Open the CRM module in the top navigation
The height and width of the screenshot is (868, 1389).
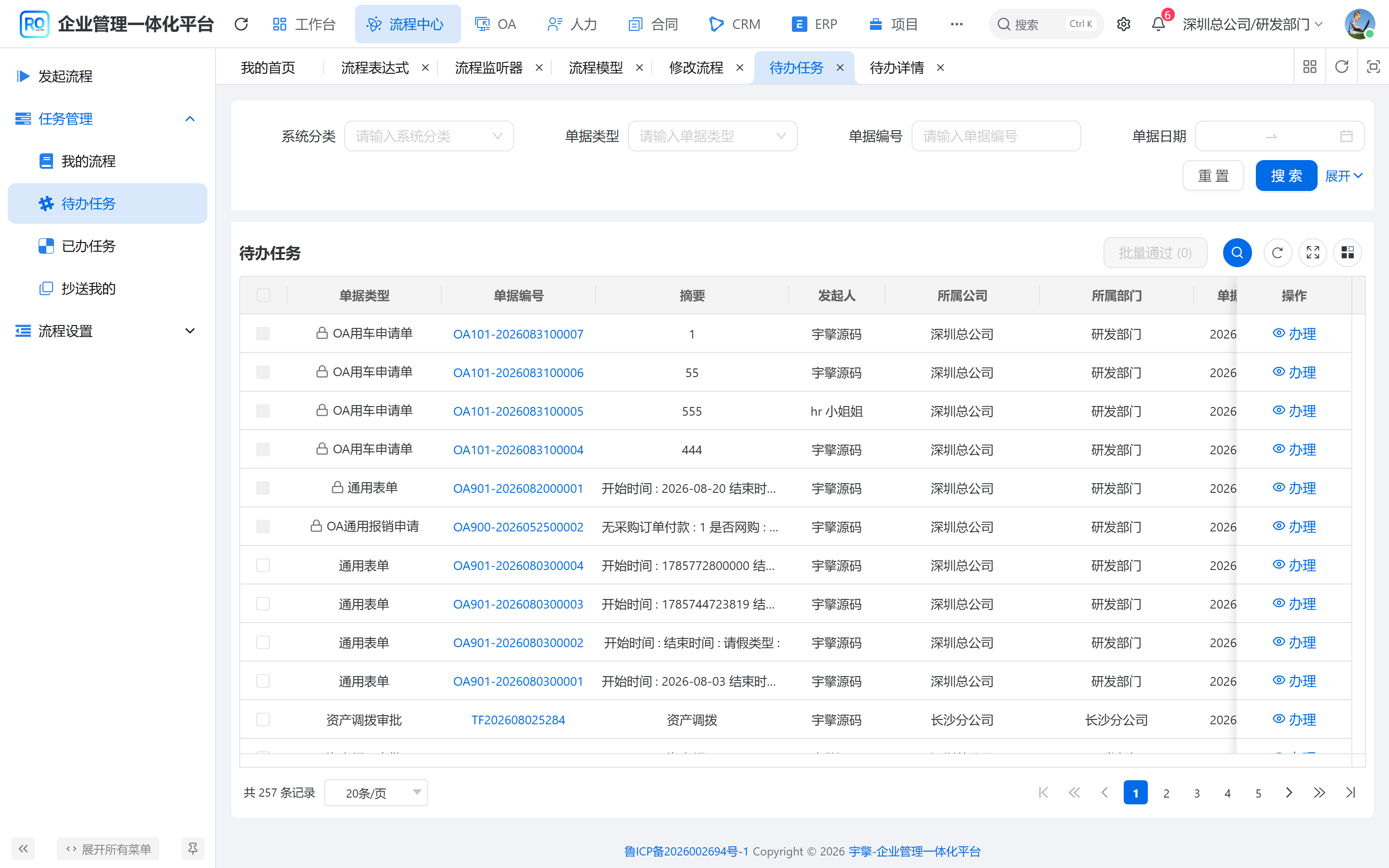tap(735, 24)
